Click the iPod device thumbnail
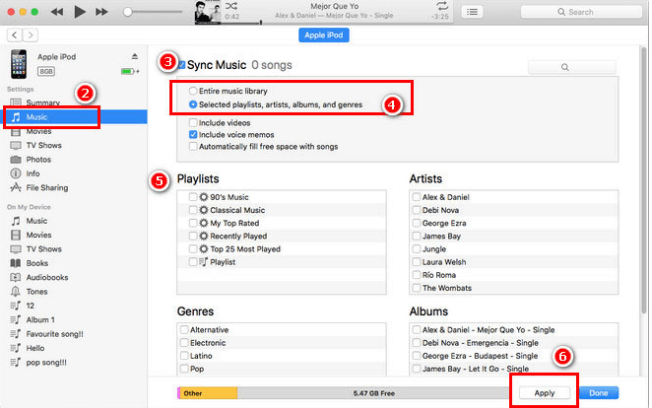The width and height of the screenshot is (652, 408). [19, 64]
